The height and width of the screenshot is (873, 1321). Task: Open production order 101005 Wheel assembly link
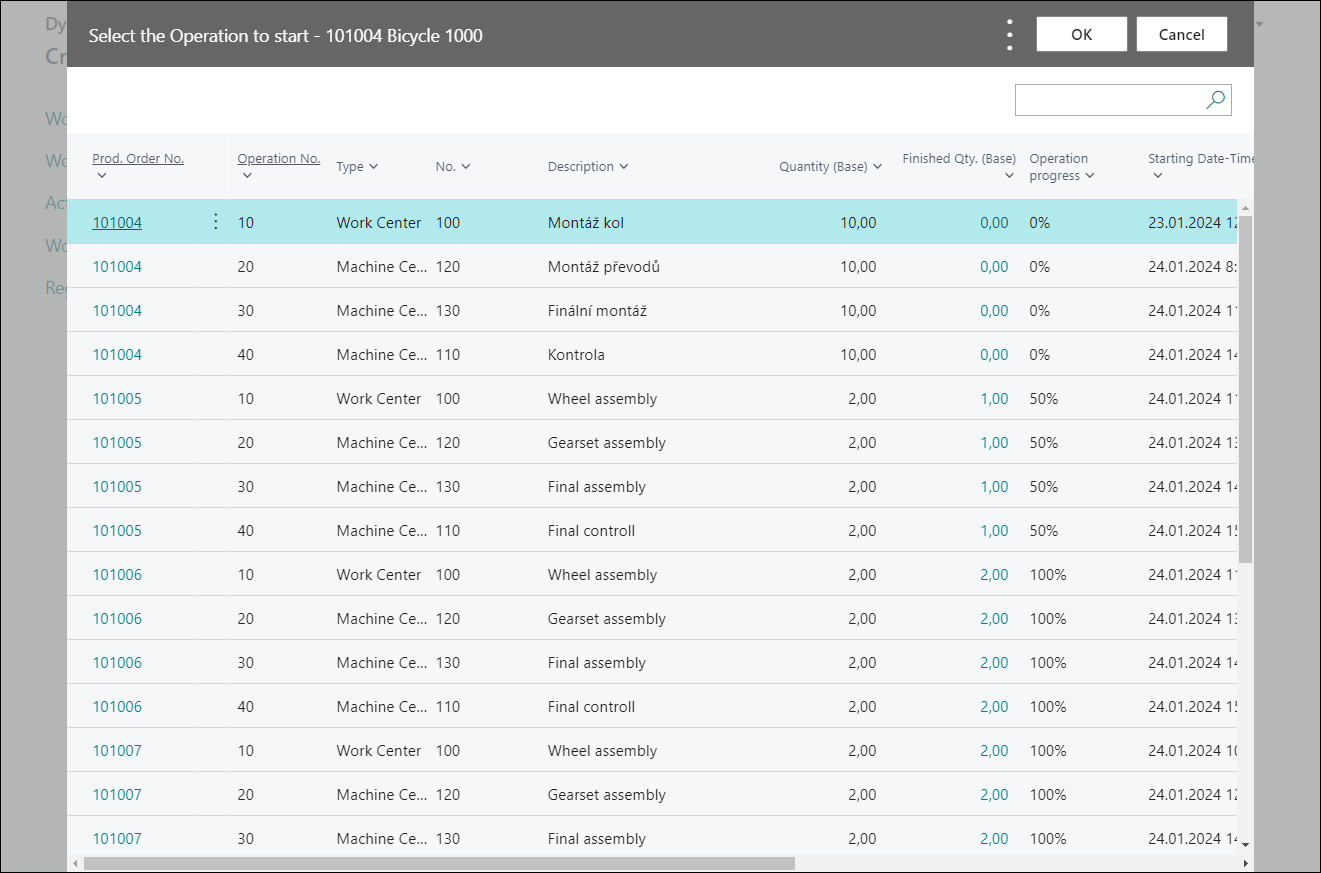[117, 399]
